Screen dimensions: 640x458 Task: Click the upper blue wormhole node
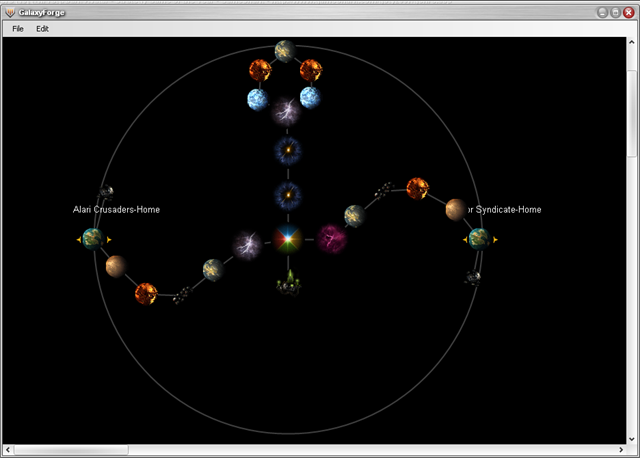click(x=288, y=150)
